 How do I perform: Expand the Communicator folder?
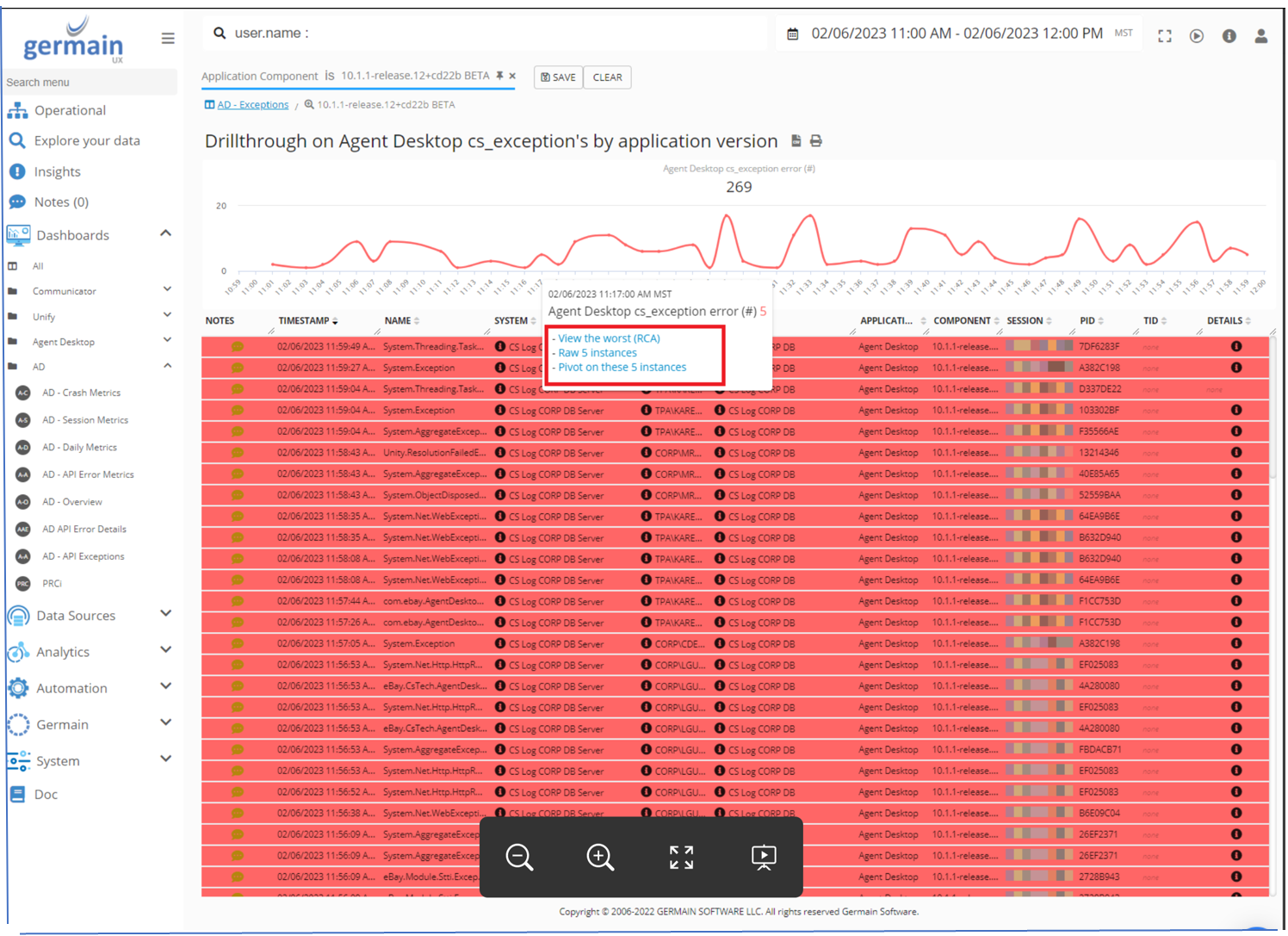(166, 290)
